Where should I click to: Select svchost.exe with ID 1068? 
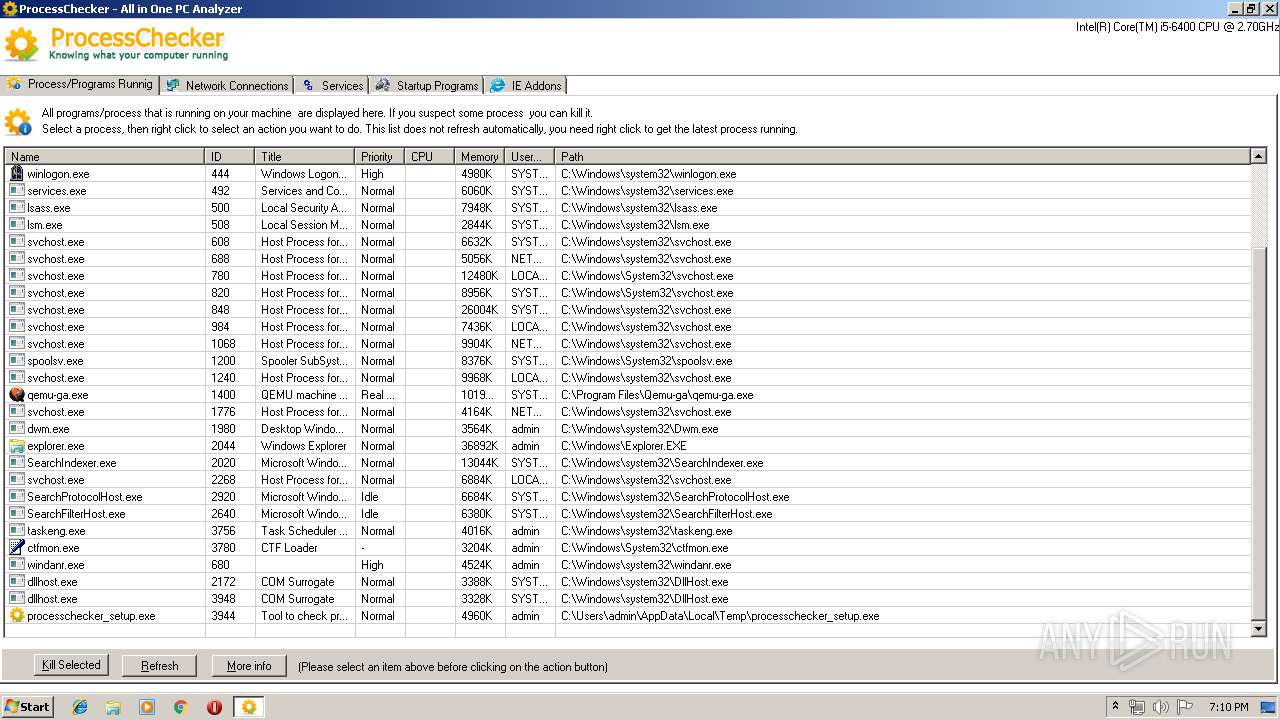pyautogui.click(x=628, y=344)
